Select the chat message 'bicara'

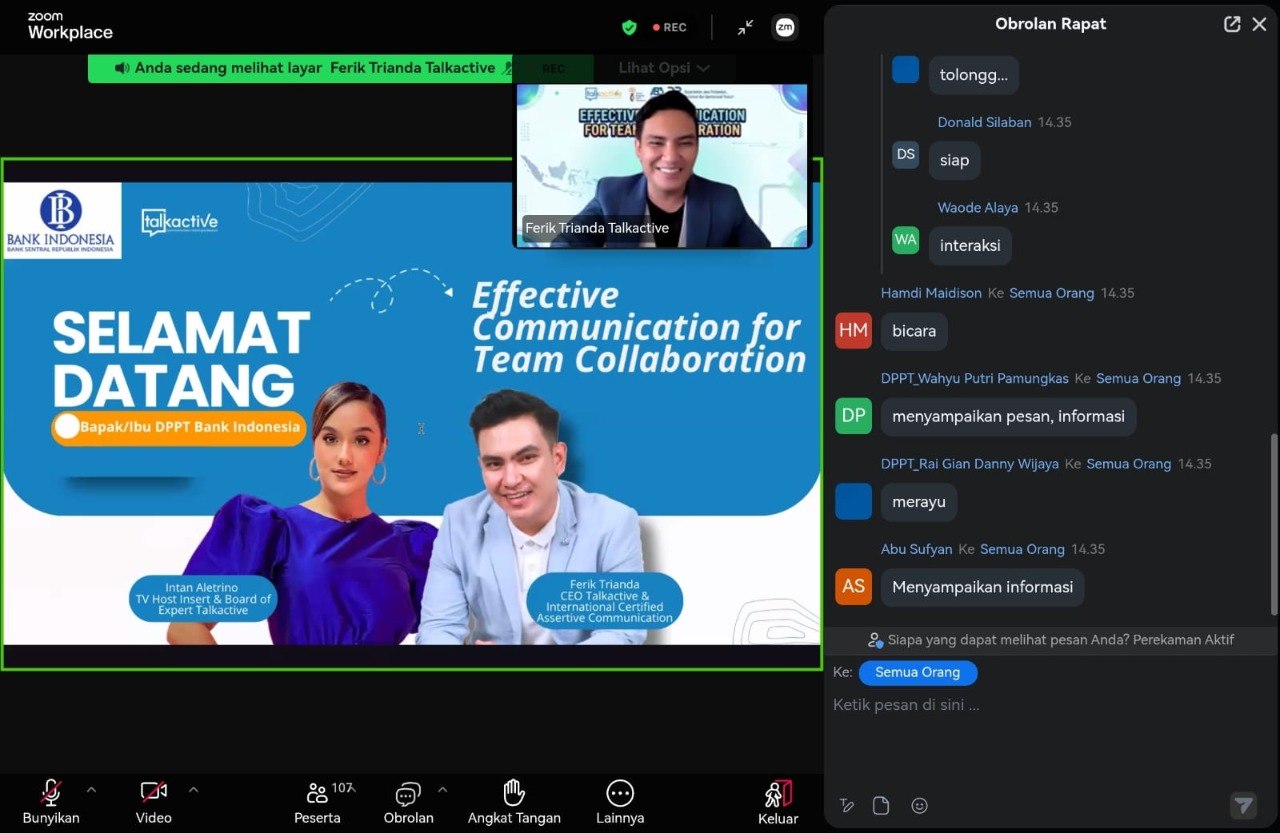(x=914, y=331)
